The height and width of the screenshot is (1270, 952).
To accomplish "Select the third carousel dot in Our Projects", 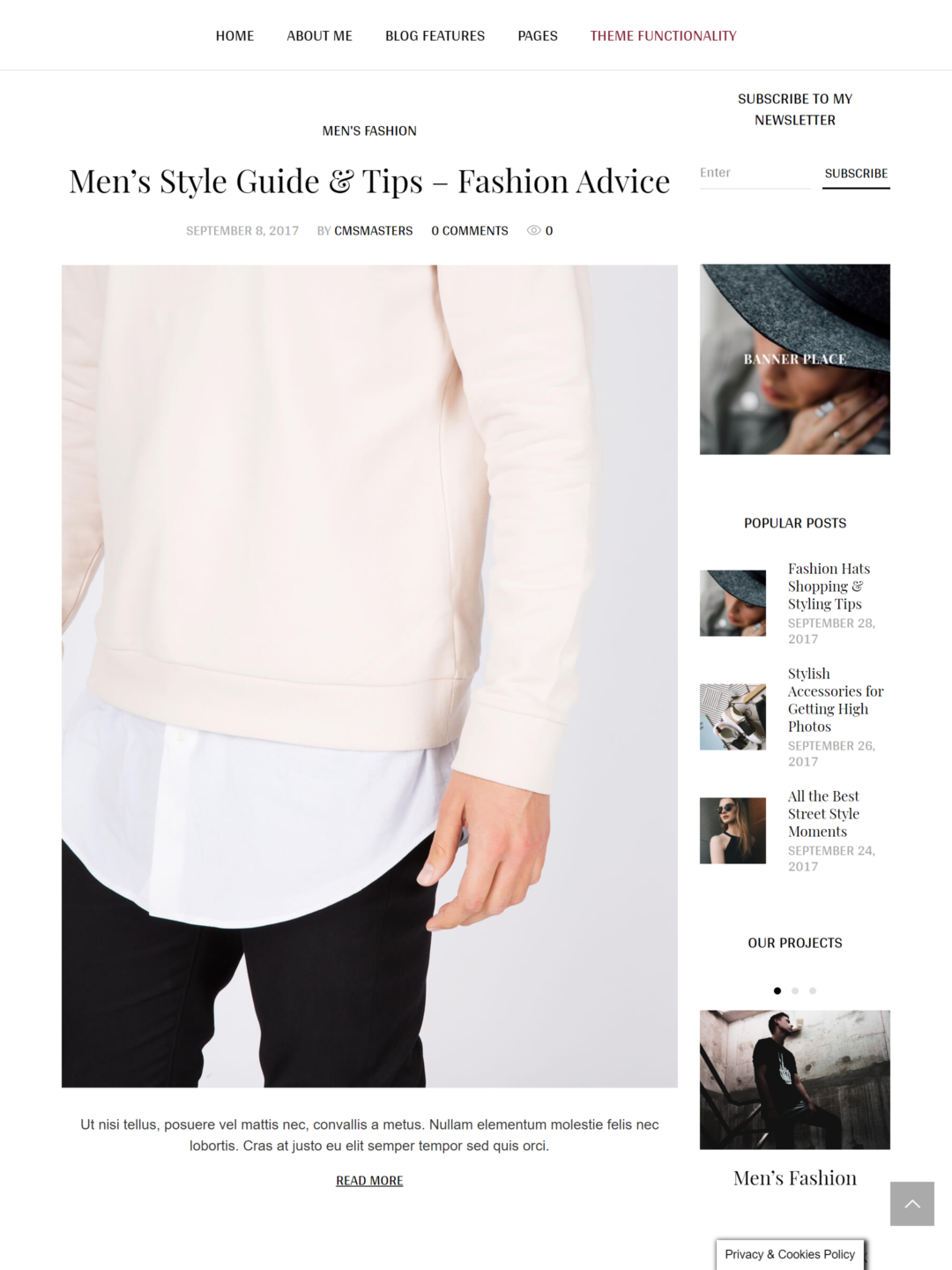I will click(x=813, y=990).
